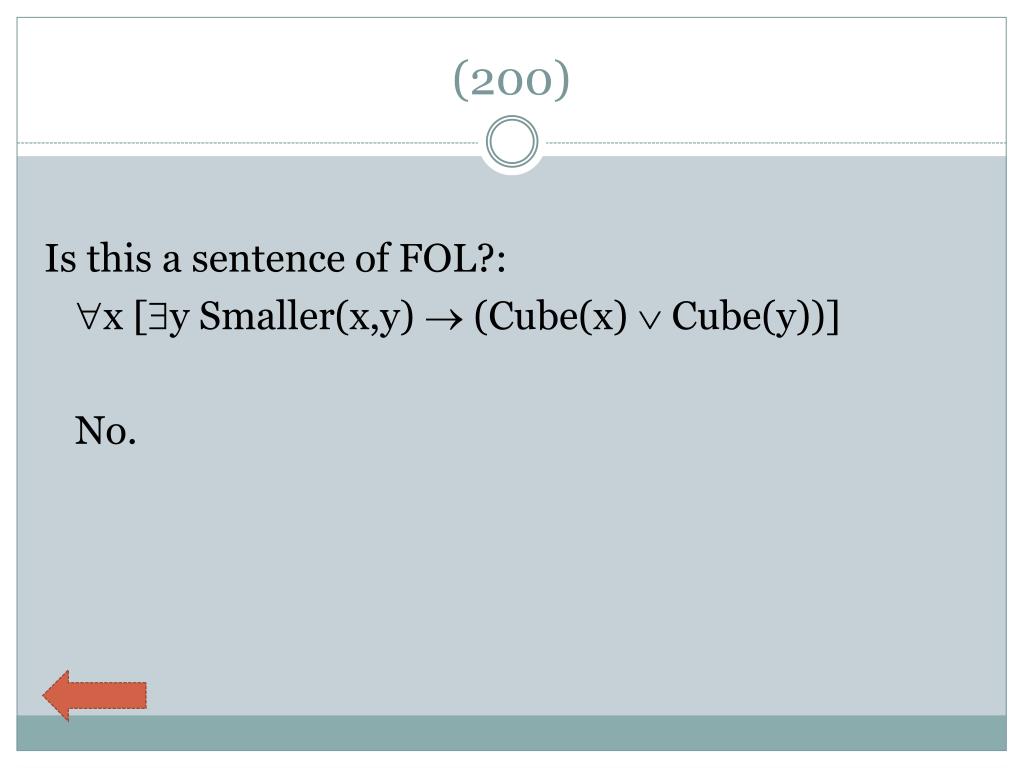
Task: Click the Smaller(x,y) predicate
Action: [306, 317]
